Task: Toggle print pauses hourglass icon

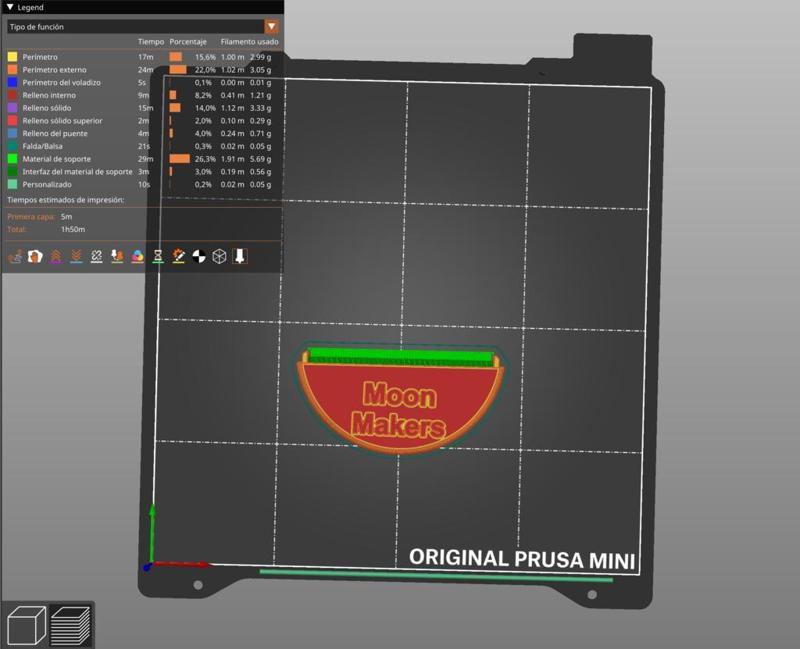Action: click(x=158, y=256)
